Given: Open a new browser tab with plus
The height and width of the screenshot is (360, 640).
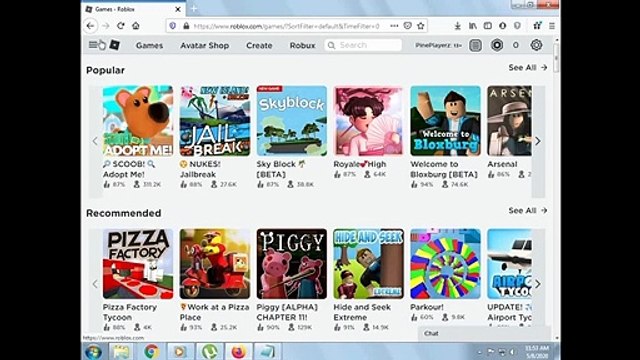Looking at the screenshot, I should point(194,9).
